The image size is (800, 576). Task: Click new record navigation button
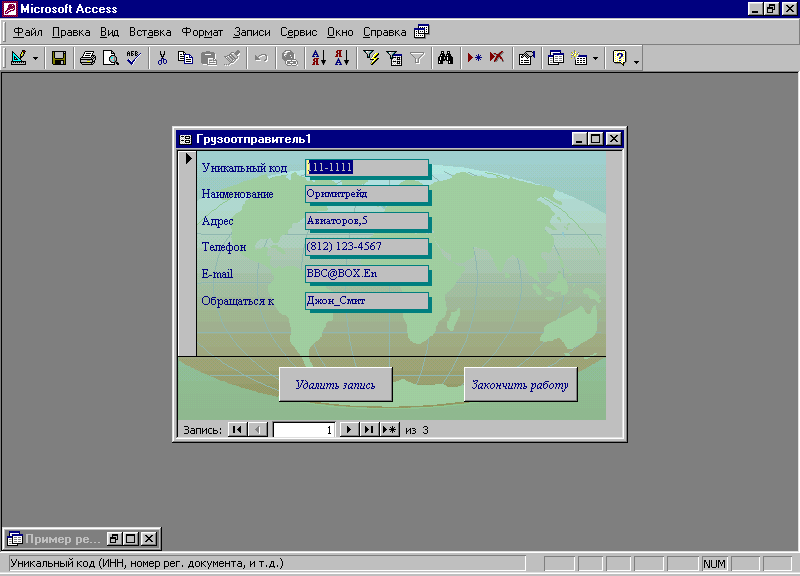(389, 430)
